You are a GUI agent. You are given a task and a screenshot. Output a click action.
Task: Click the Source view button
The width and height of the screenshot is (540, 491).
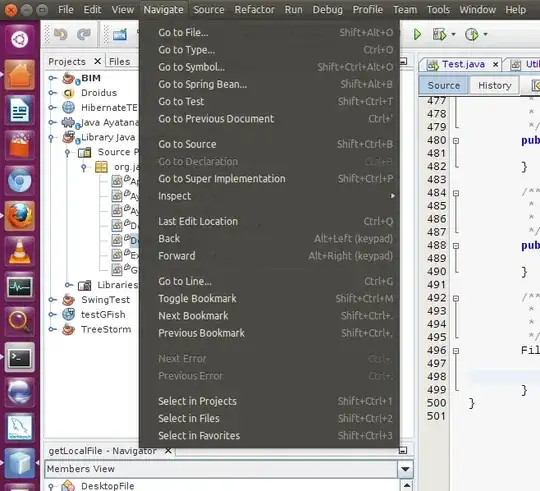click(x=444, y=85)
